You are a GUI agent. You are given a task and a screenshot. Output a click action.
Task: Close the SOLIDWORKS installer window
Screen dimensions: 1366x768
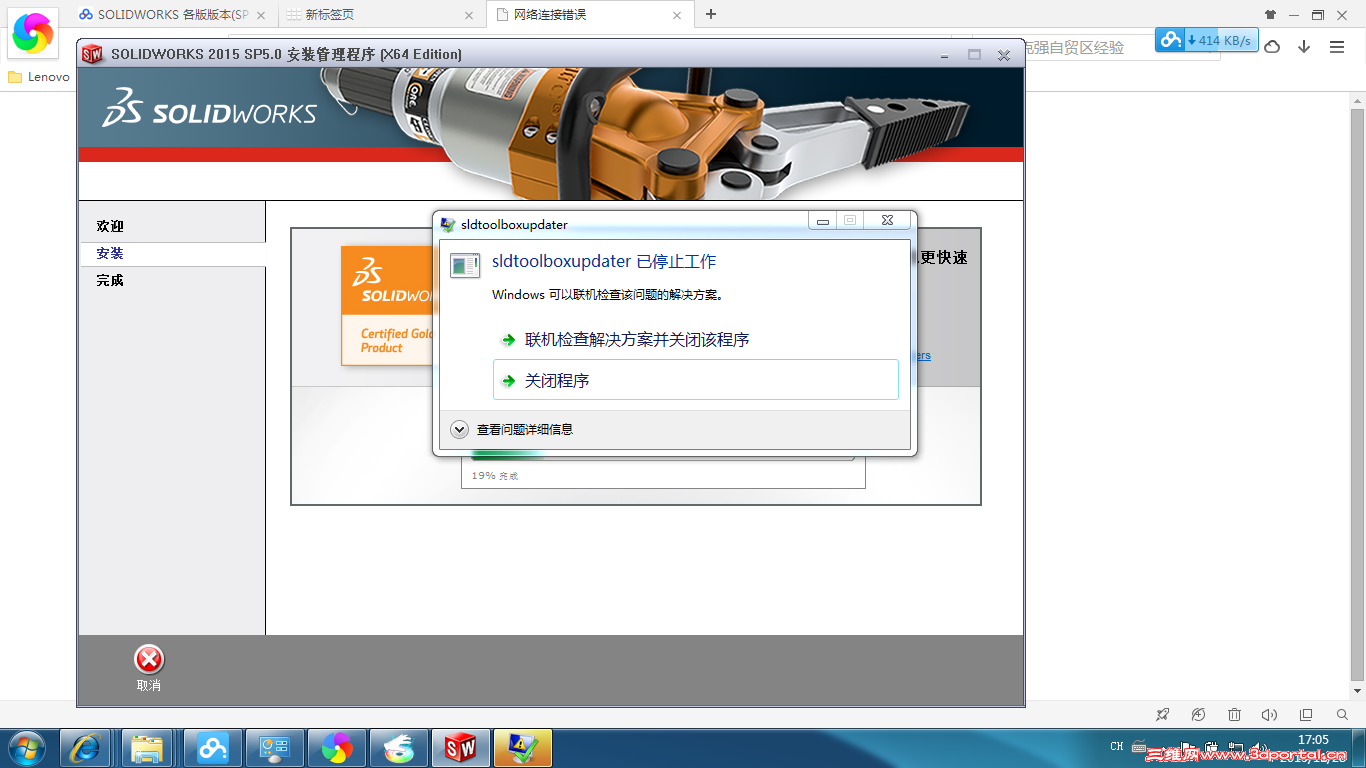pos(1004,55)
